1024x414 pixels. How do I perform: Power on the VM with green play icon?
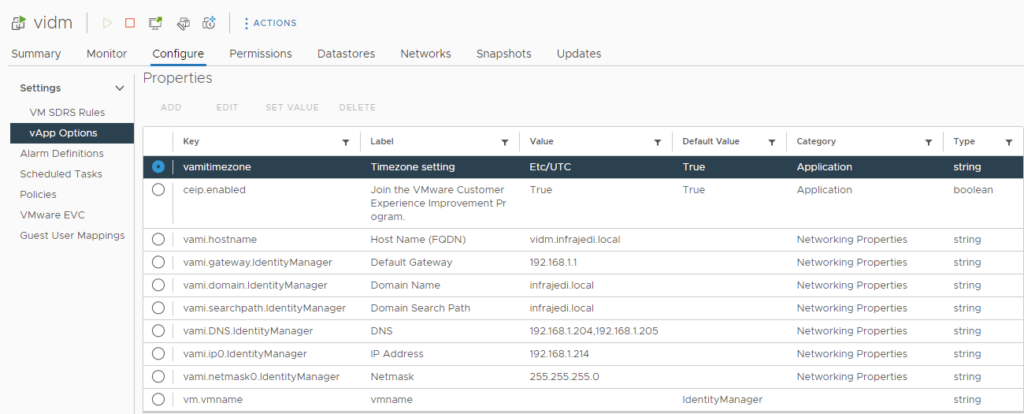point(108,23)
